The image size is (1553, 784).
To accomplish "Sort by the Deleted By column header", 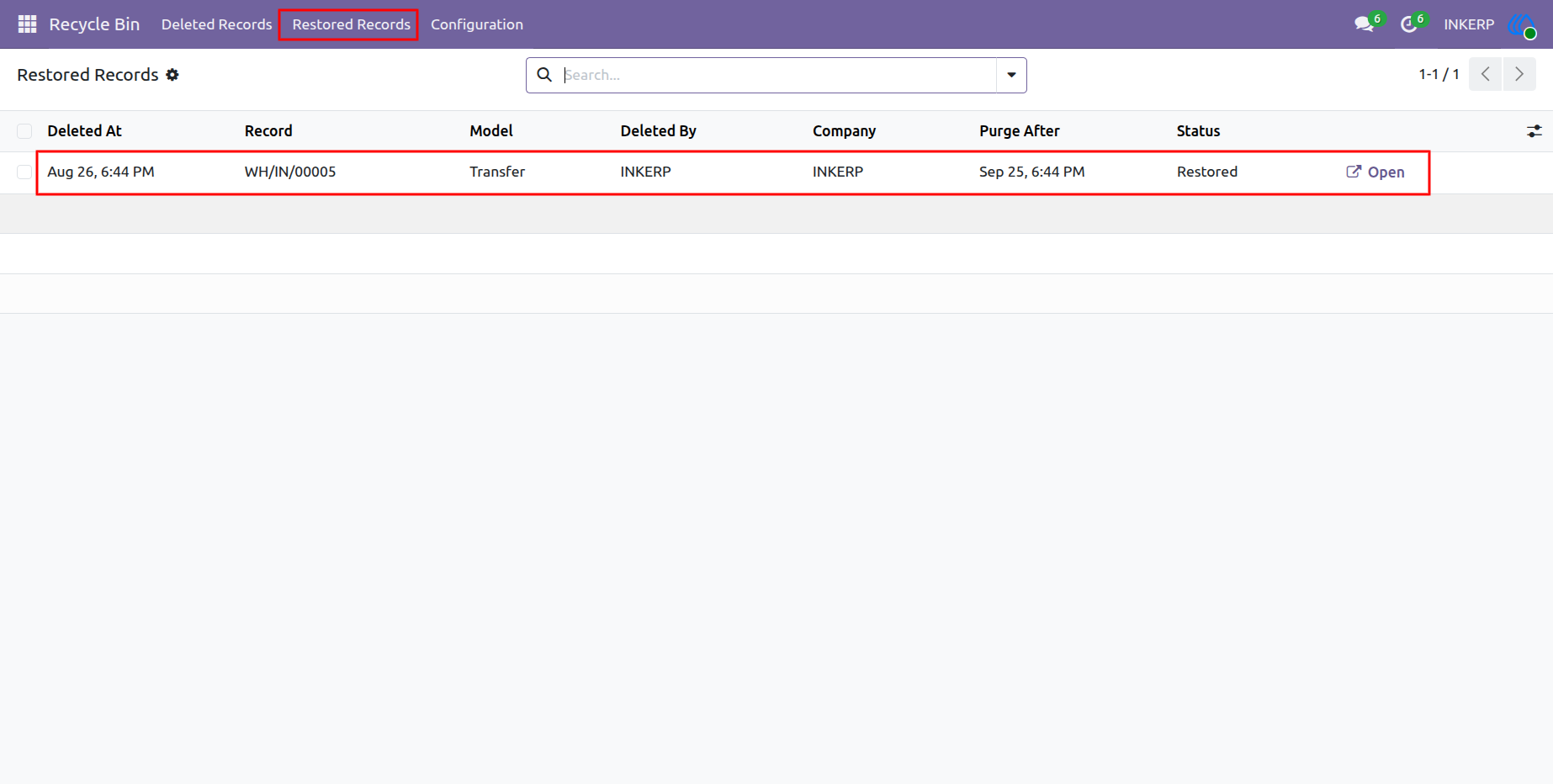I will coord(658,130).
